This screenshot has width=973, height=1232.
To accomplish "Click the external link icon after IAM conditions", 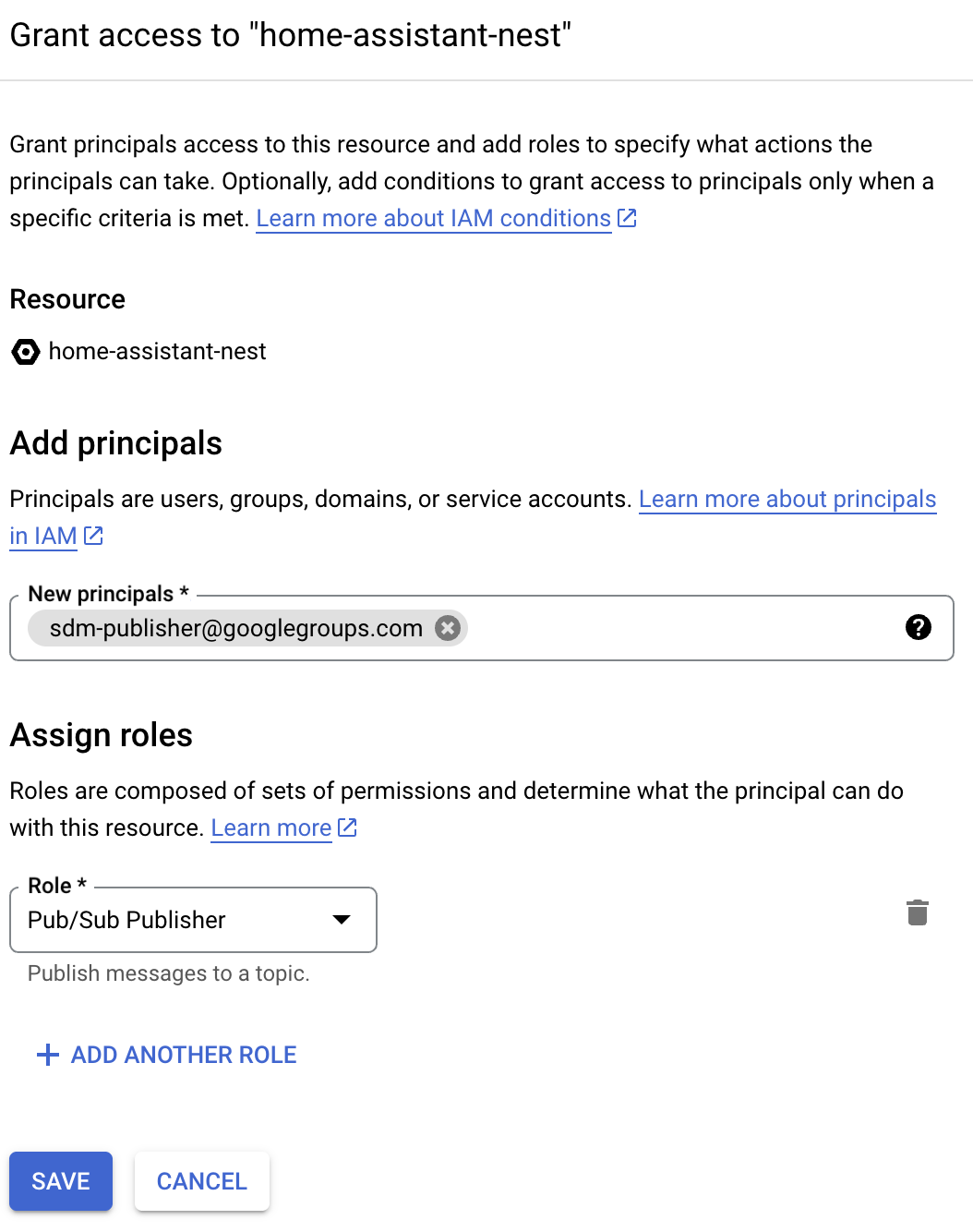I will click(x=627, y=218).
